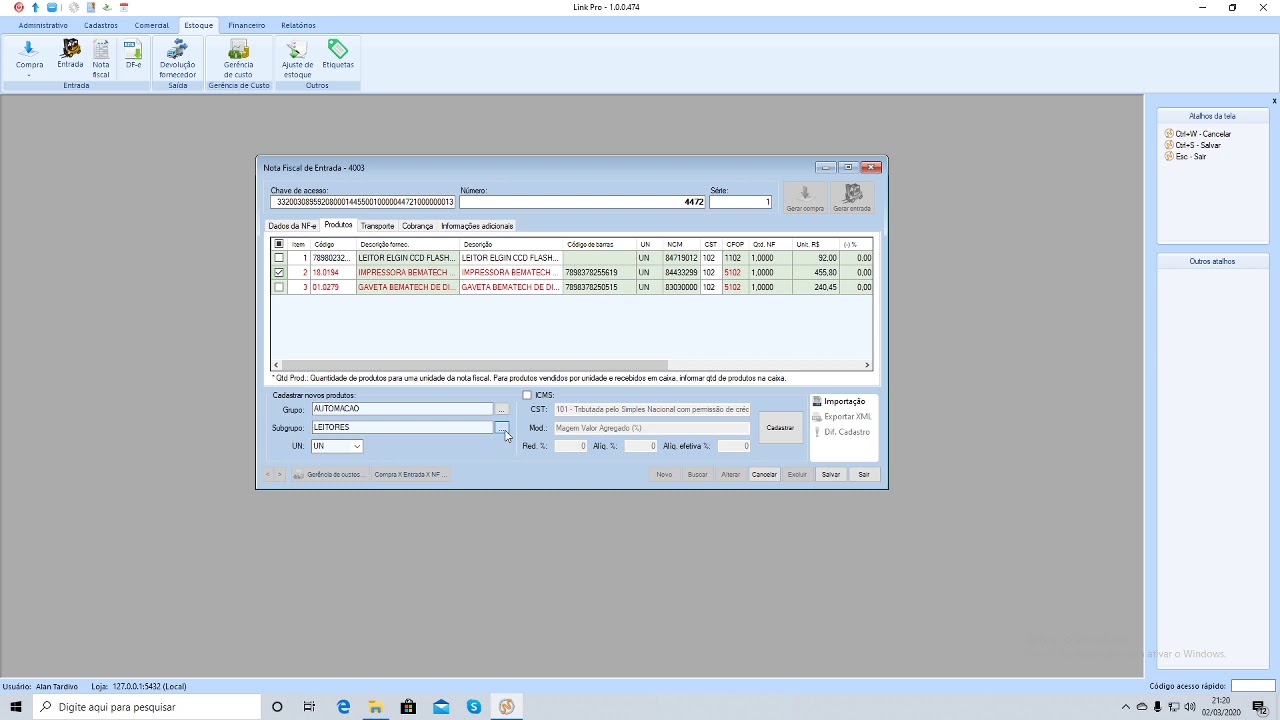Switch to Comercial ribbon tab
Screen dimensions: 1280x720
click(152, 25)
